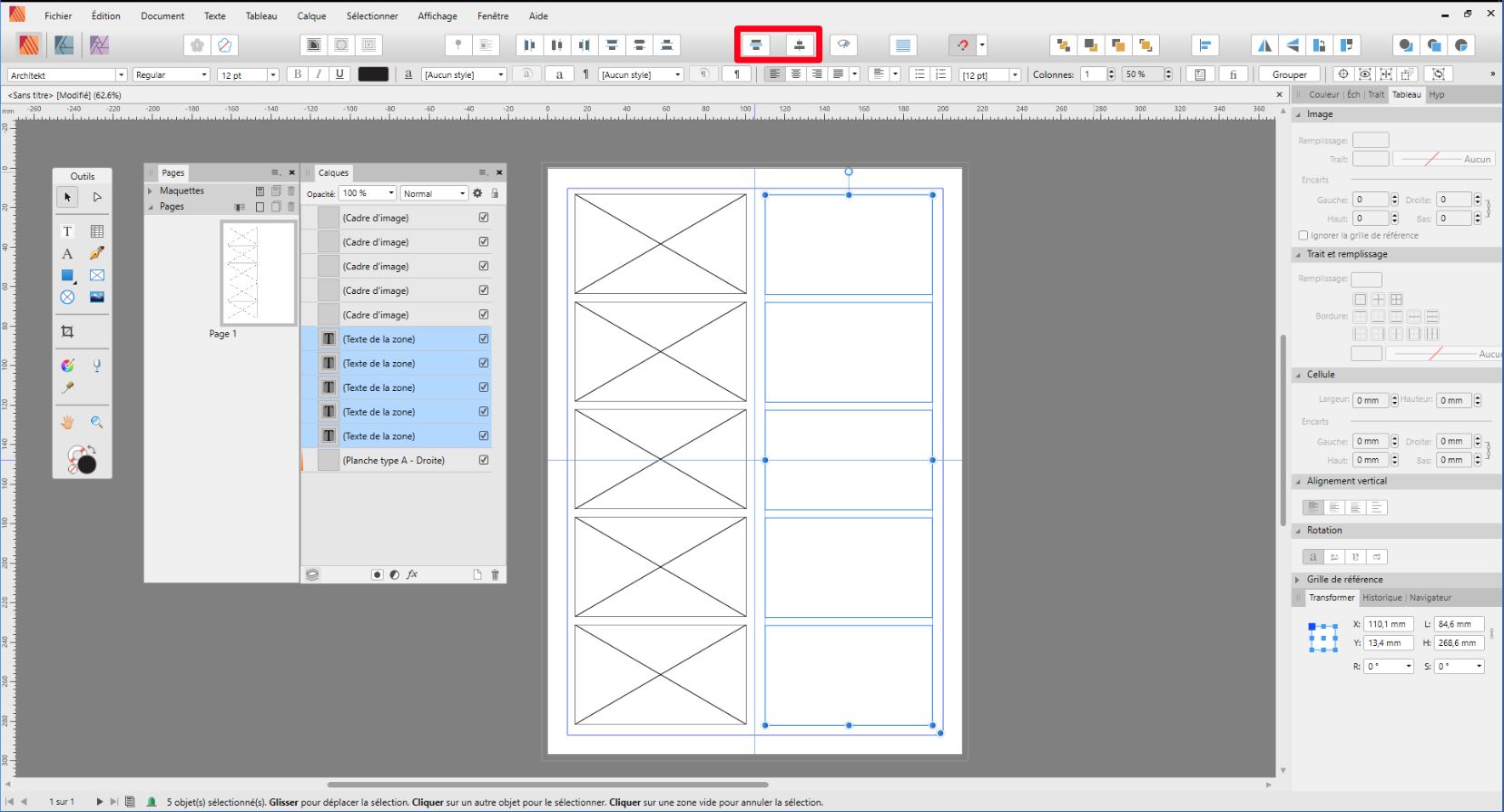
Task: Click the Add boolean operation icon
Action: point(1405,45)
